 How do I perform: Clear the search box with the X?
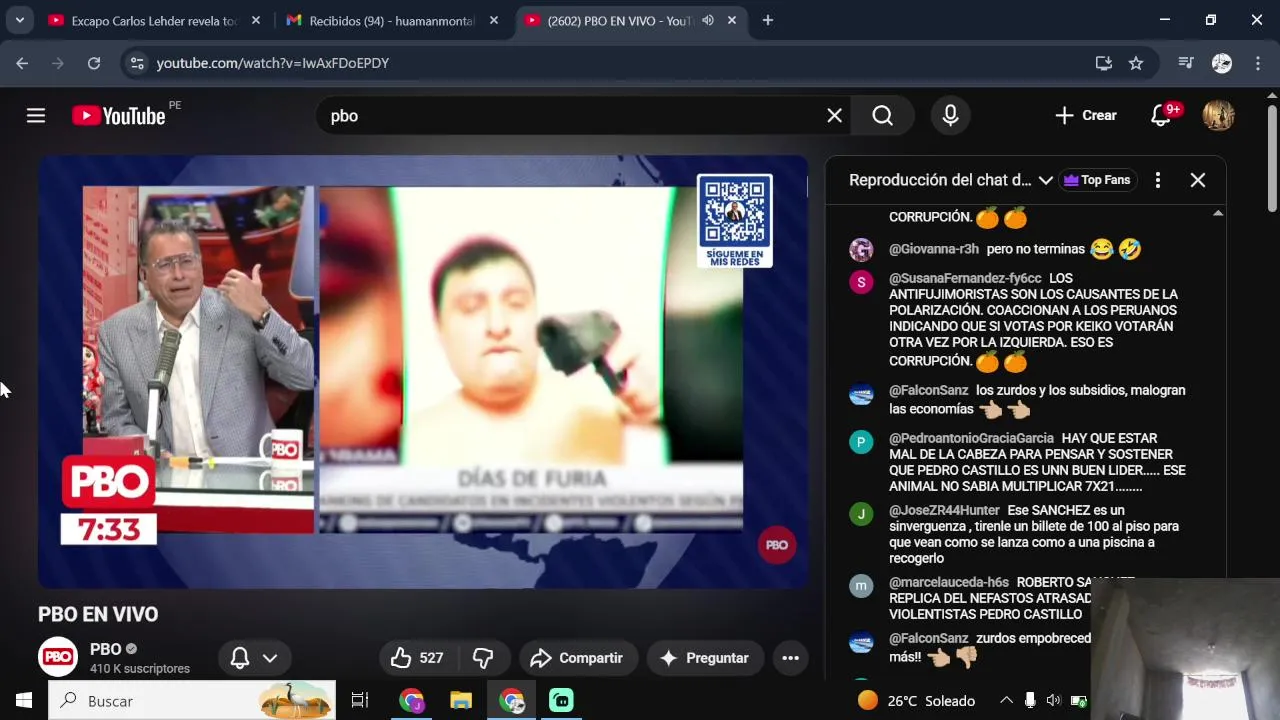pyautogui.click(x=834, y=116)
